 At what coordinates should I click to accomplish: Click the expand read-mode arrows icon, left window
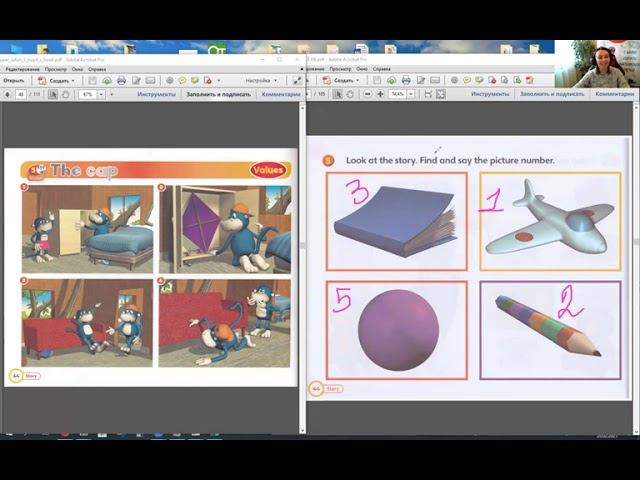point(298,80)
